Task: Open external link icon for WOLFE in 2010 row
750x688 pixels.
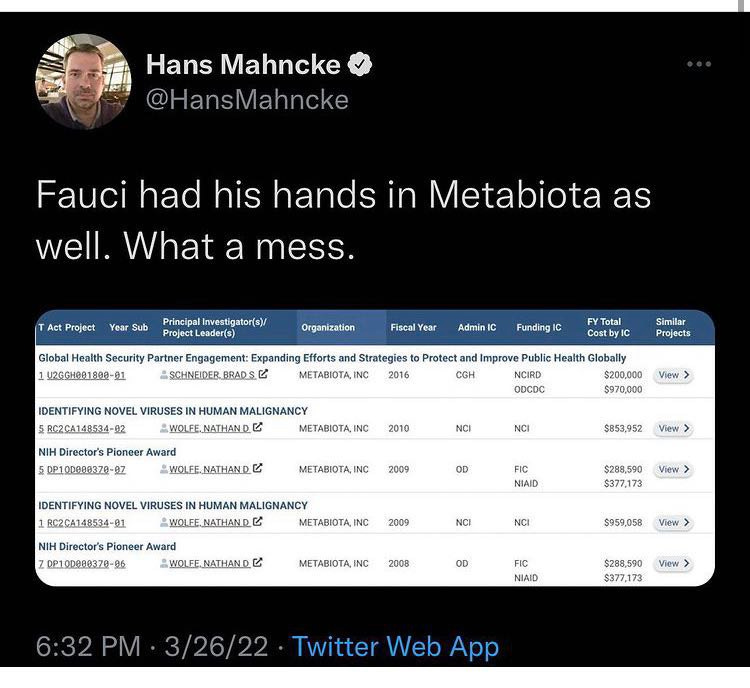Action: (x=257, y=427)
